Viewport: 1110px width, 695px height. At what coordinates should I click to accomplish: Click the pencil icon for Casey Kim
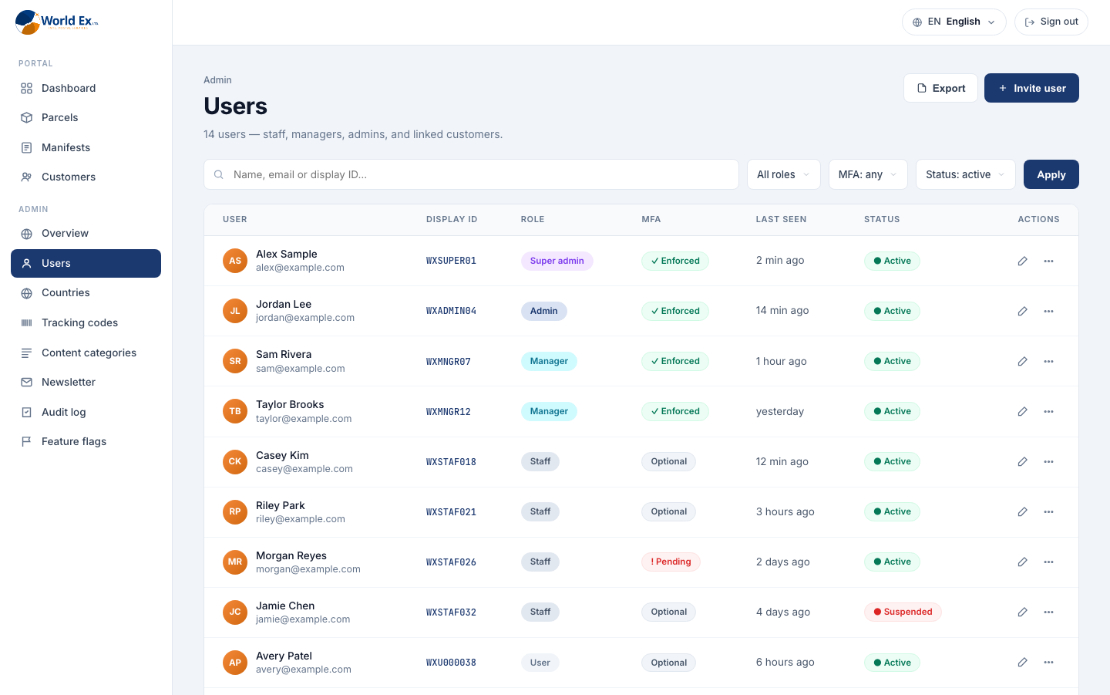(1022, 462)
